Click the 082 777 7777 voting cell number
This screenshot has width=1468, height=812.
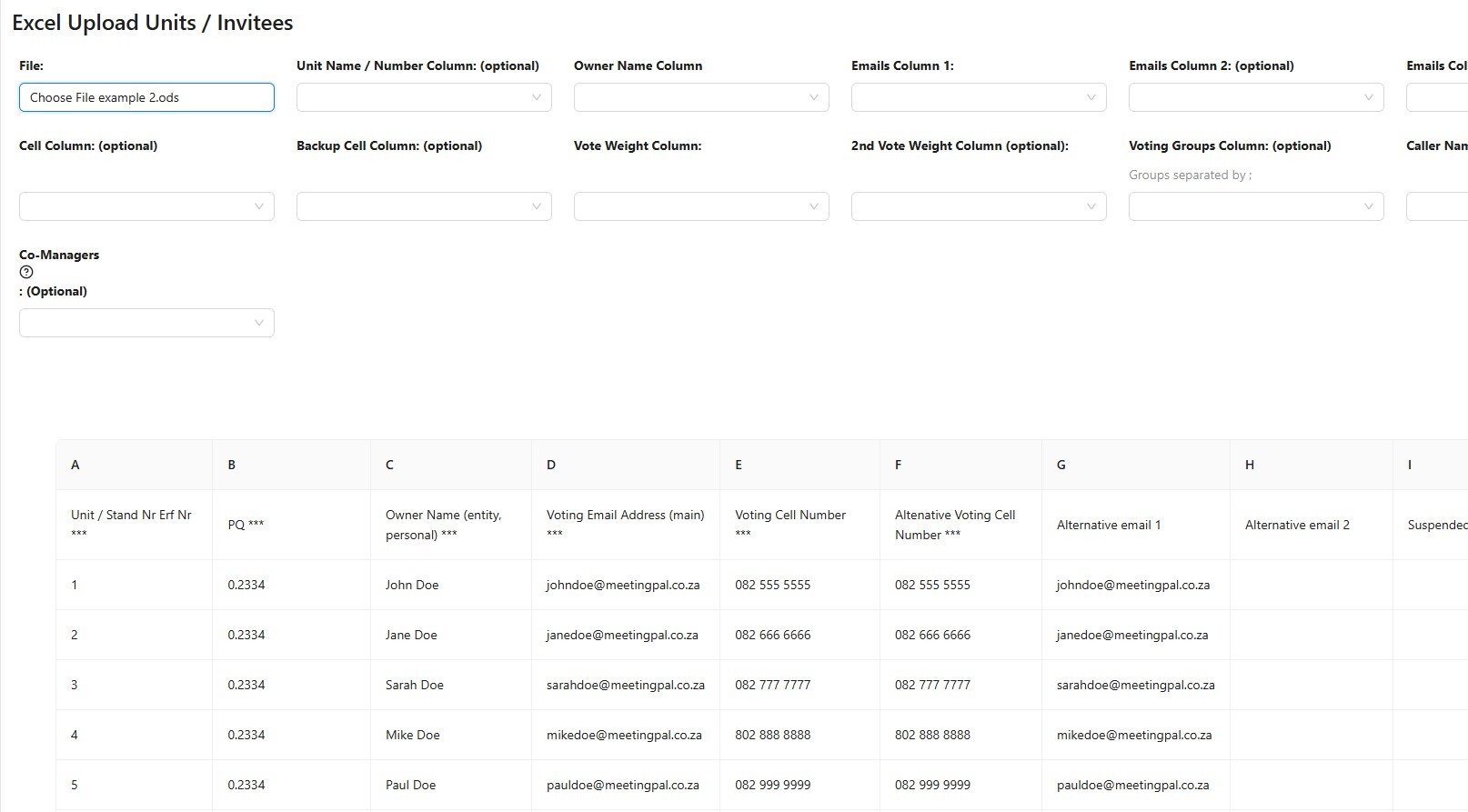(772, 685)
